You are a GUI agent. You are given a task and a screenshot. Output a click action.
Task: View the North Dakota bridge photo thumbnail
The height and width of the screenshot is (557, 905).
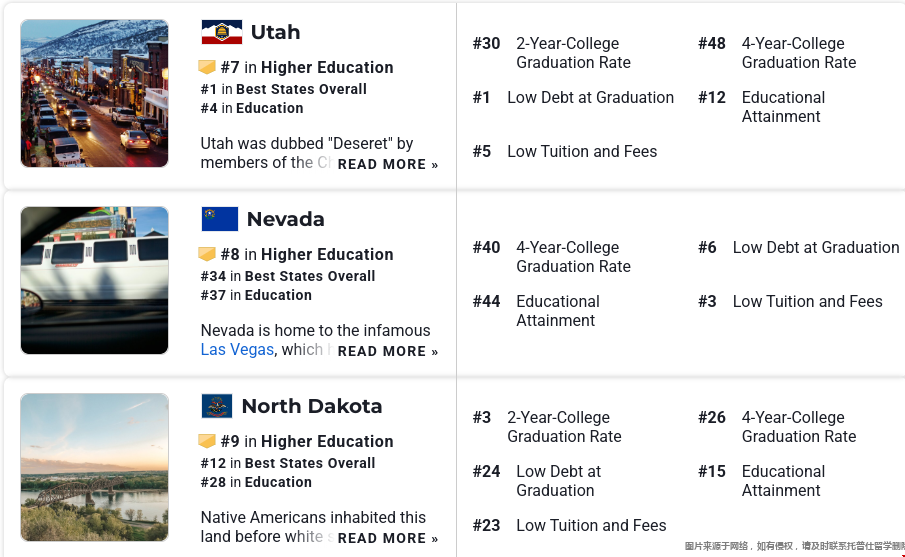[x=94, y=467]
